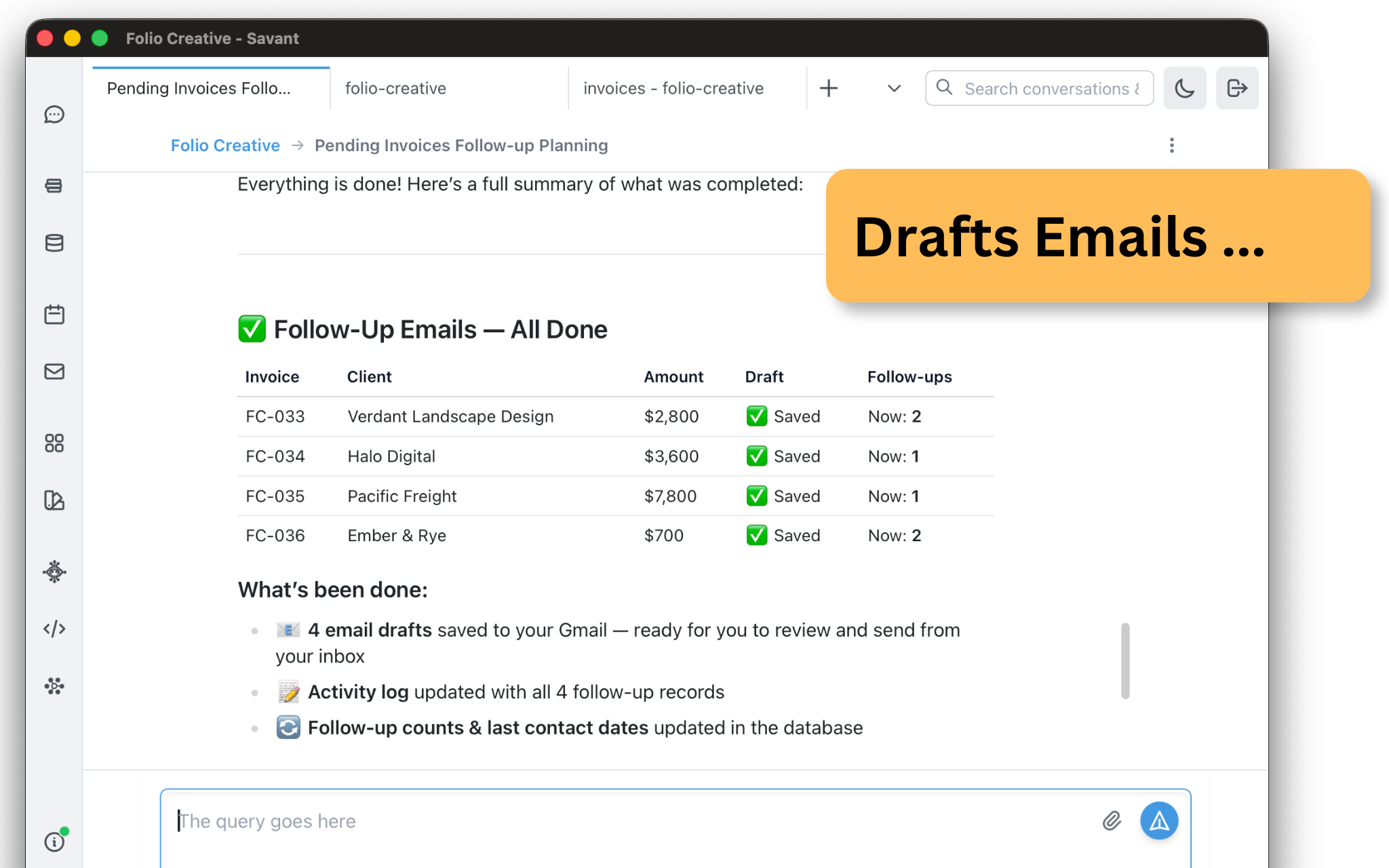Click the Activity log bullet text
This screenshot has height=868, width=1389.
[501, 692]
